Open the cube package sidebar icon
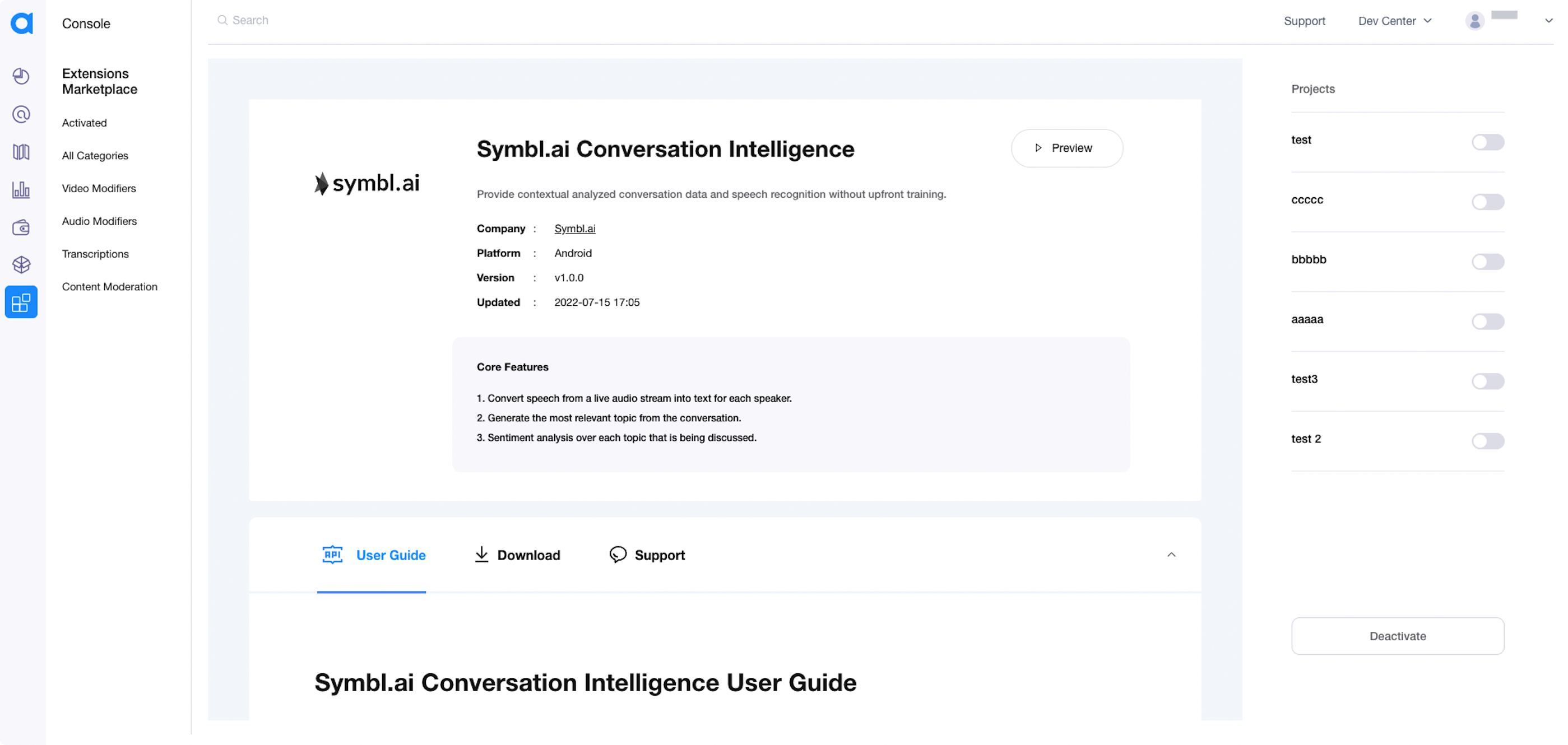The image size is (1568, 745). click(x=21, y=264)
